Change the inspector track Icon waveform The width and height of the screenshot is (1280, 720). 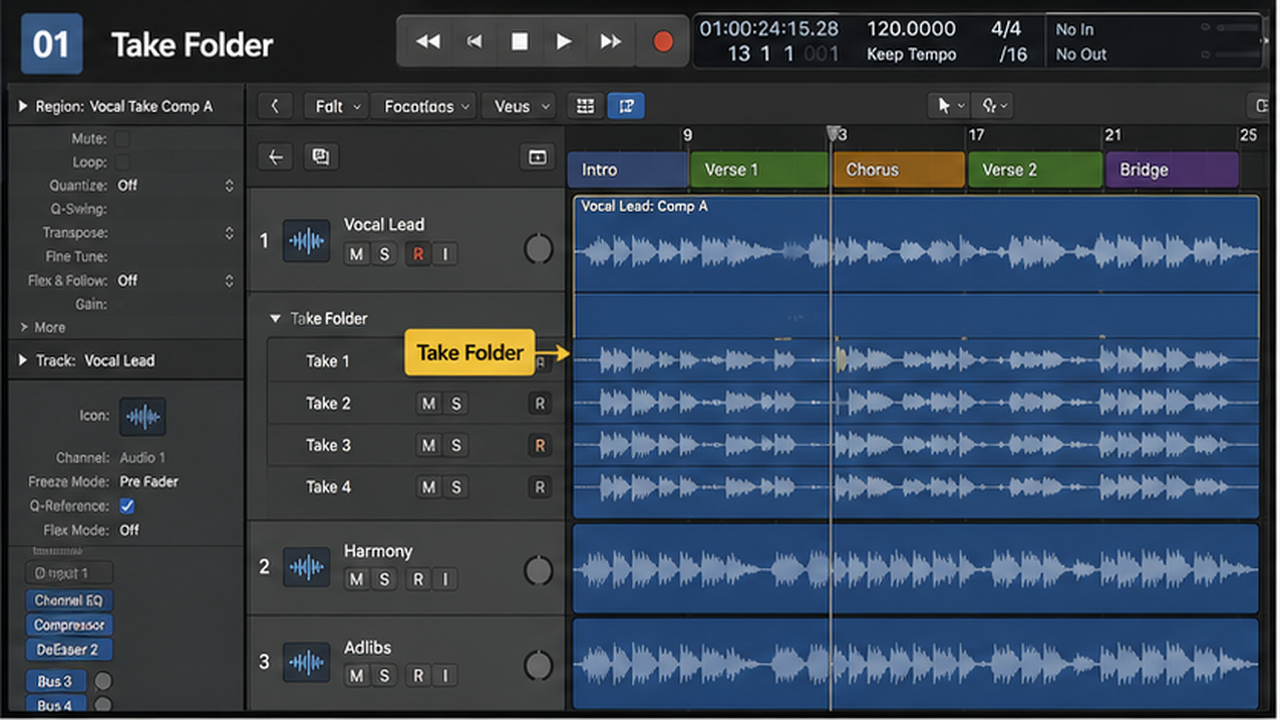click(x=143, y=416)
